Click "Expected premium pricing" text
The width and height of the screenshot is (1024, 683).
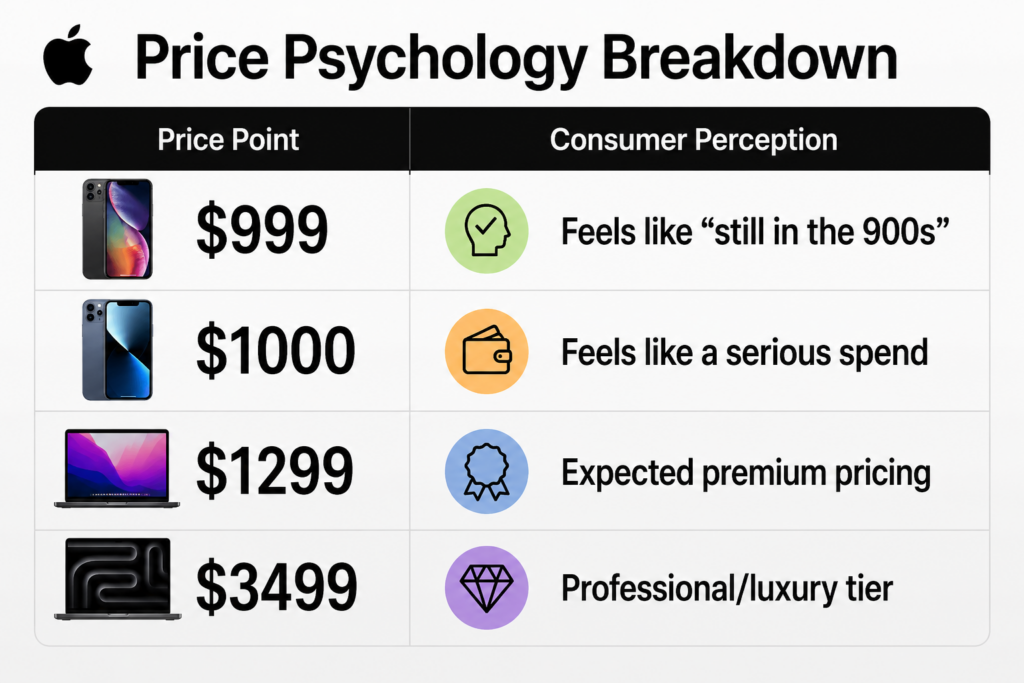click(x=746, y=473)
